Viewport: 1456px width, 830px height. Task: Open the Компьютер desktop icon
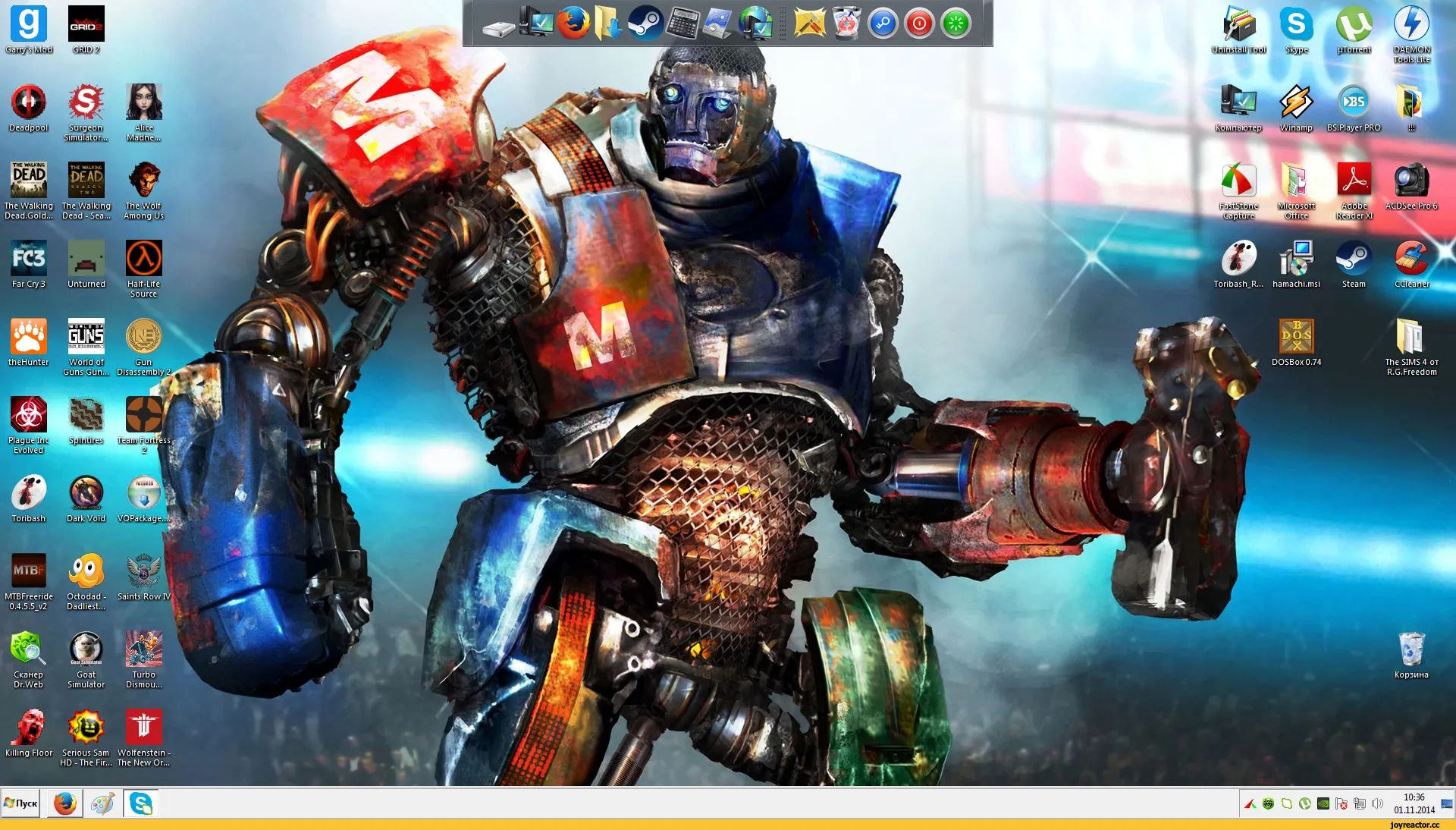point(1239,108)
